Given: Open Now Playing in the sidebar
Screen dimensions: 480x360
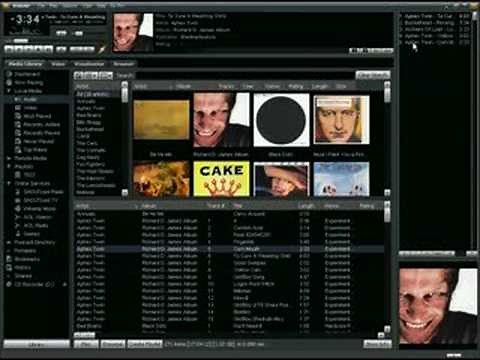Looking at the screenshot, I should click(x=29, y=82).
